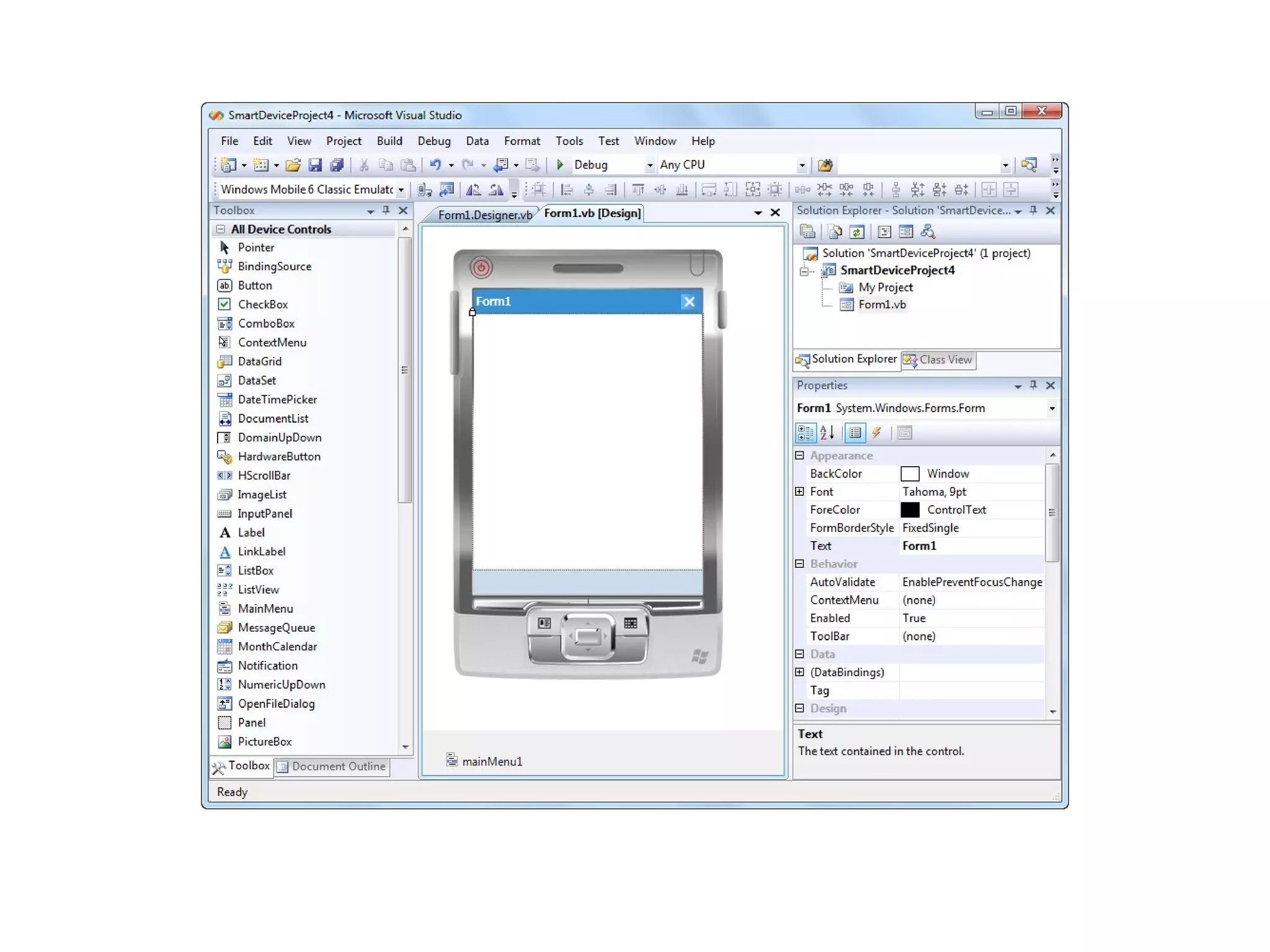
Task: Open the Build menu
Action: pos(389,141)
